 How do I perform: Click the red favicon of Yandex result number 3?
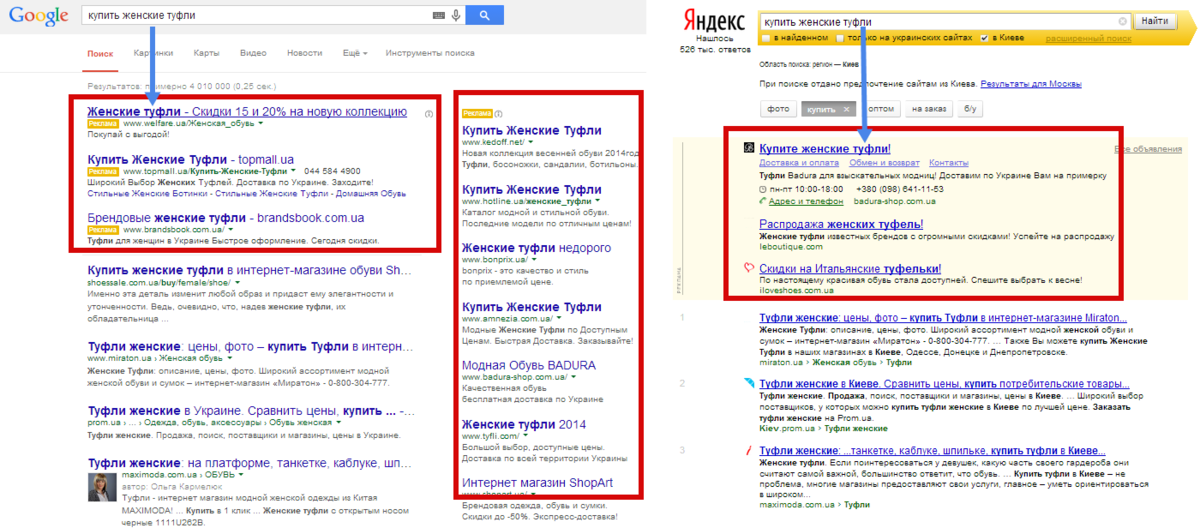[x=749, y=450]
